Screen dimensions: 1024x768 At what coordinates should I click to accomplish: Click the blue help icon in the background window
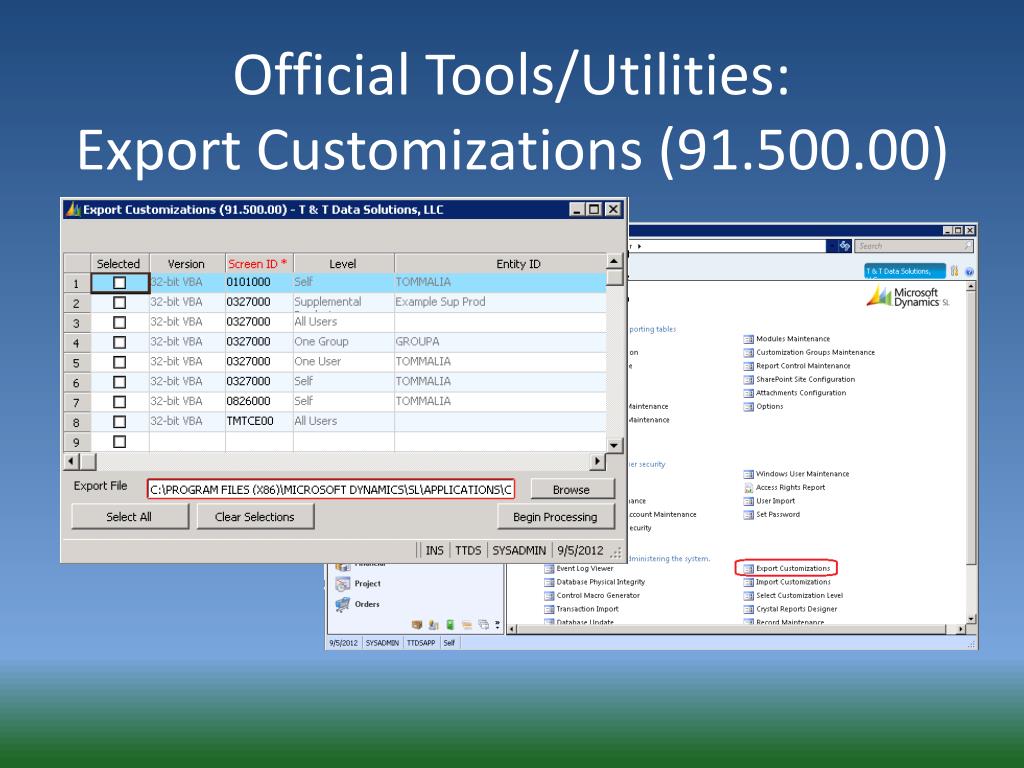pyautogui.click(x=969, y=271)
